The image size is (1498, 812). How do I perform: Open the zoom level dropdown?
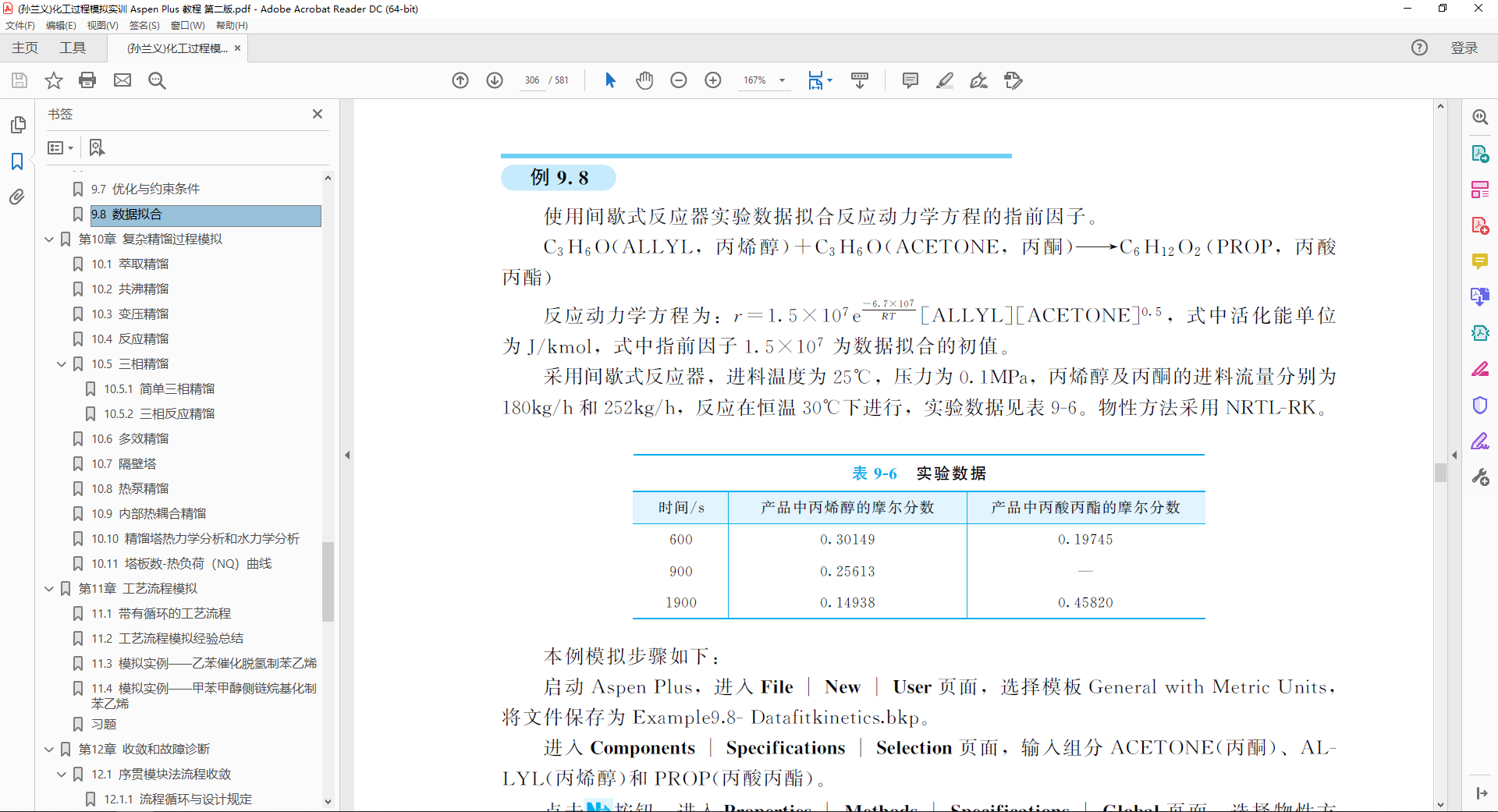click(782, 80)
